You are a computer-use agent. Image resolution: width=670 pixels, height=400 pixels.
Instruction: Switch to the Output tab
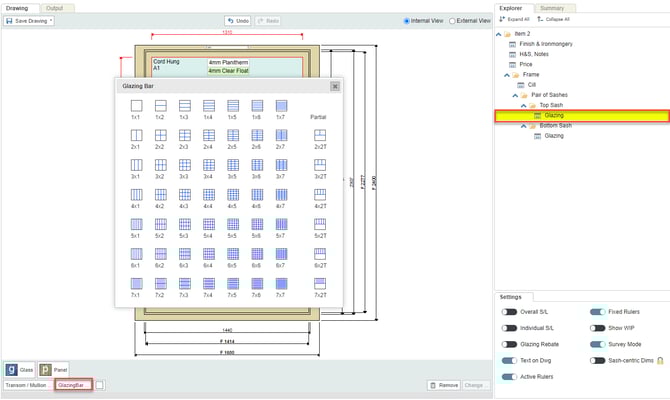[54, 7]
